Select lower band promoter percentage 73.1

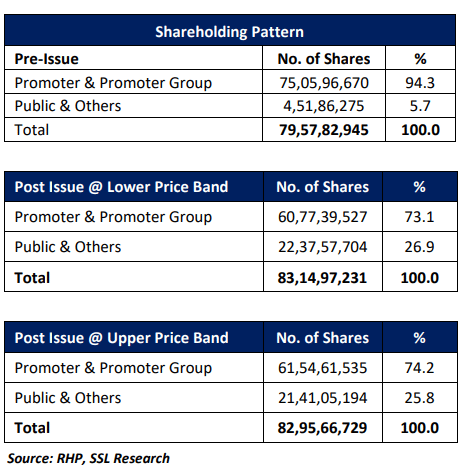click(419, 217)
